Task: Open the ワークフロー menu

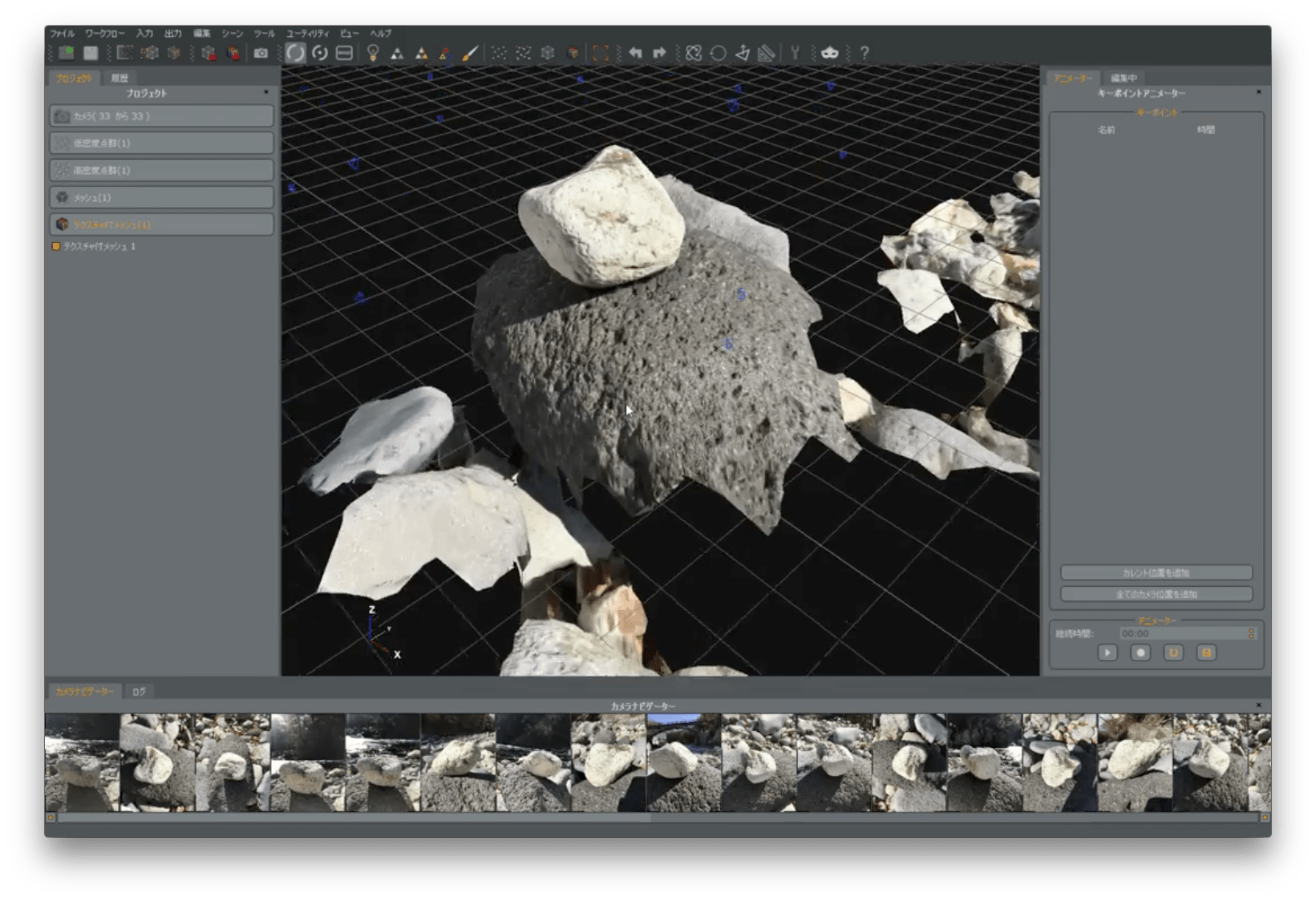Action: tap(105, 34)
